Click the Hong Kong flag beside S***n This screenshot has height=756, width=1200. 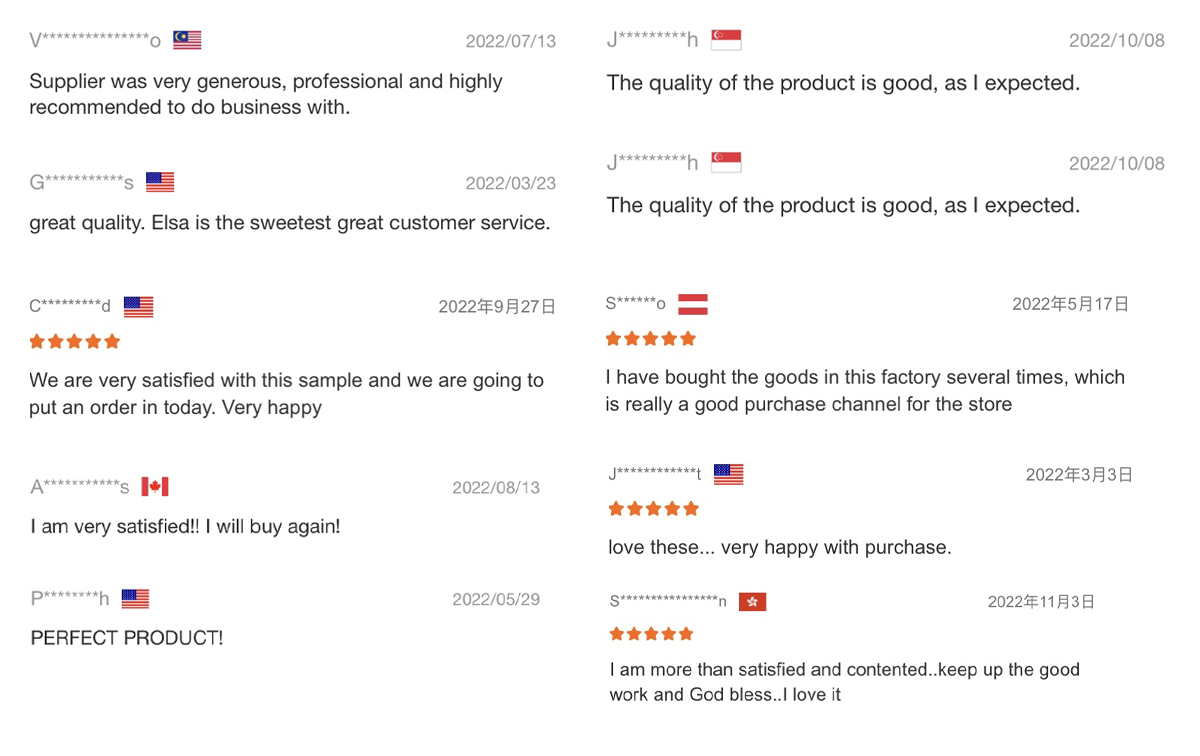[x=752, y=601]
